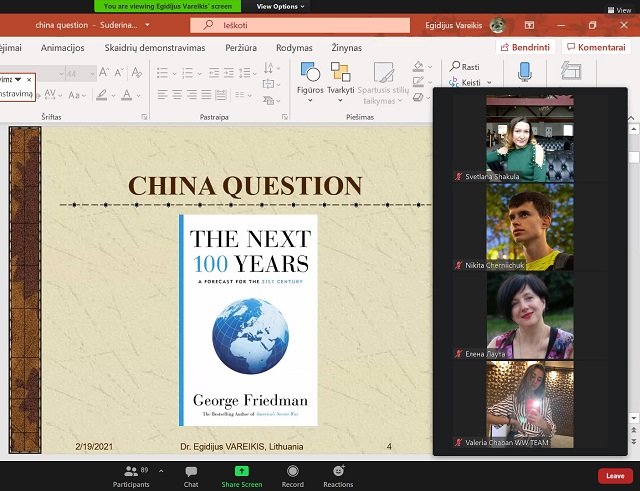Switch to the Peržiūra tab
Screen dimensions: 640x491
coord(243,47)
